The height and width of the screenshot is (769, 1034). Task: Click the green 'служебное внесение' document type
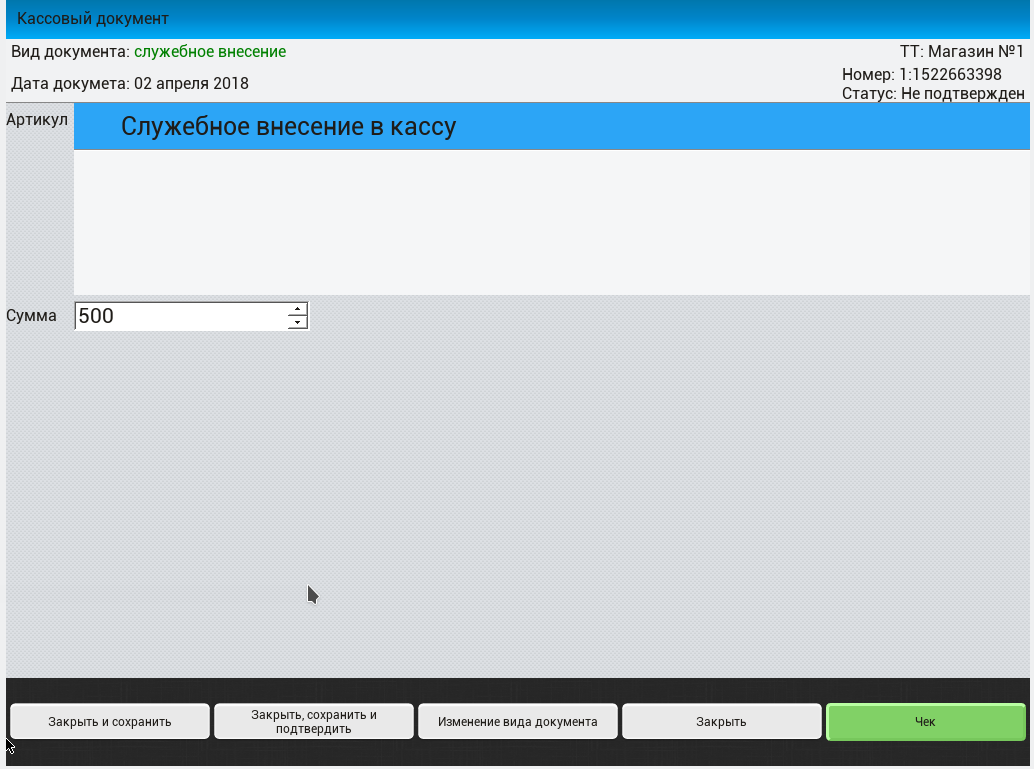pos(210,51)
